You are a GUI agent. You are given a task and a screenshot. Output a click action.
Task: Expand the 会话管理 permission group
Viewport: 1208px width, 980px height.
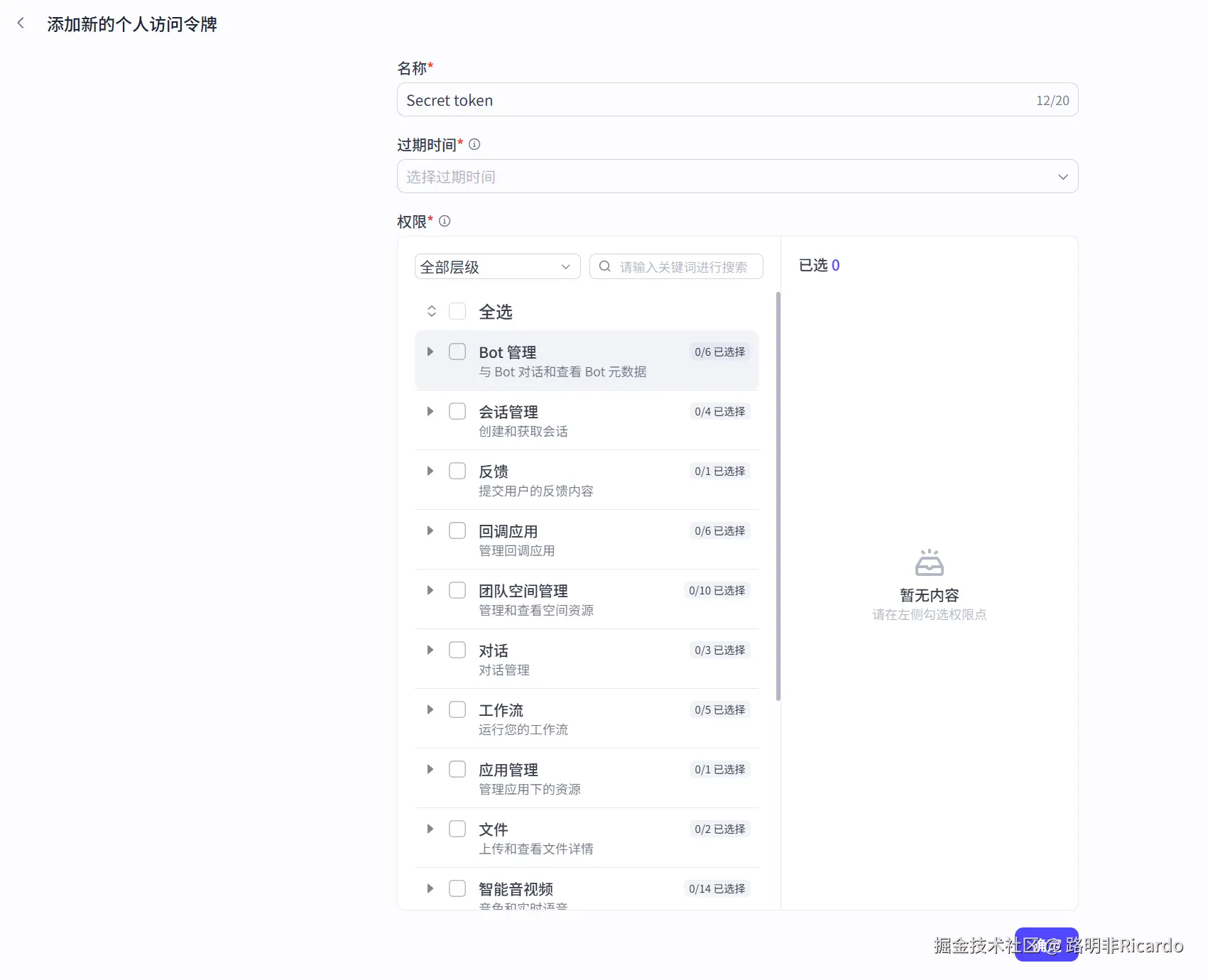(430, 411)
